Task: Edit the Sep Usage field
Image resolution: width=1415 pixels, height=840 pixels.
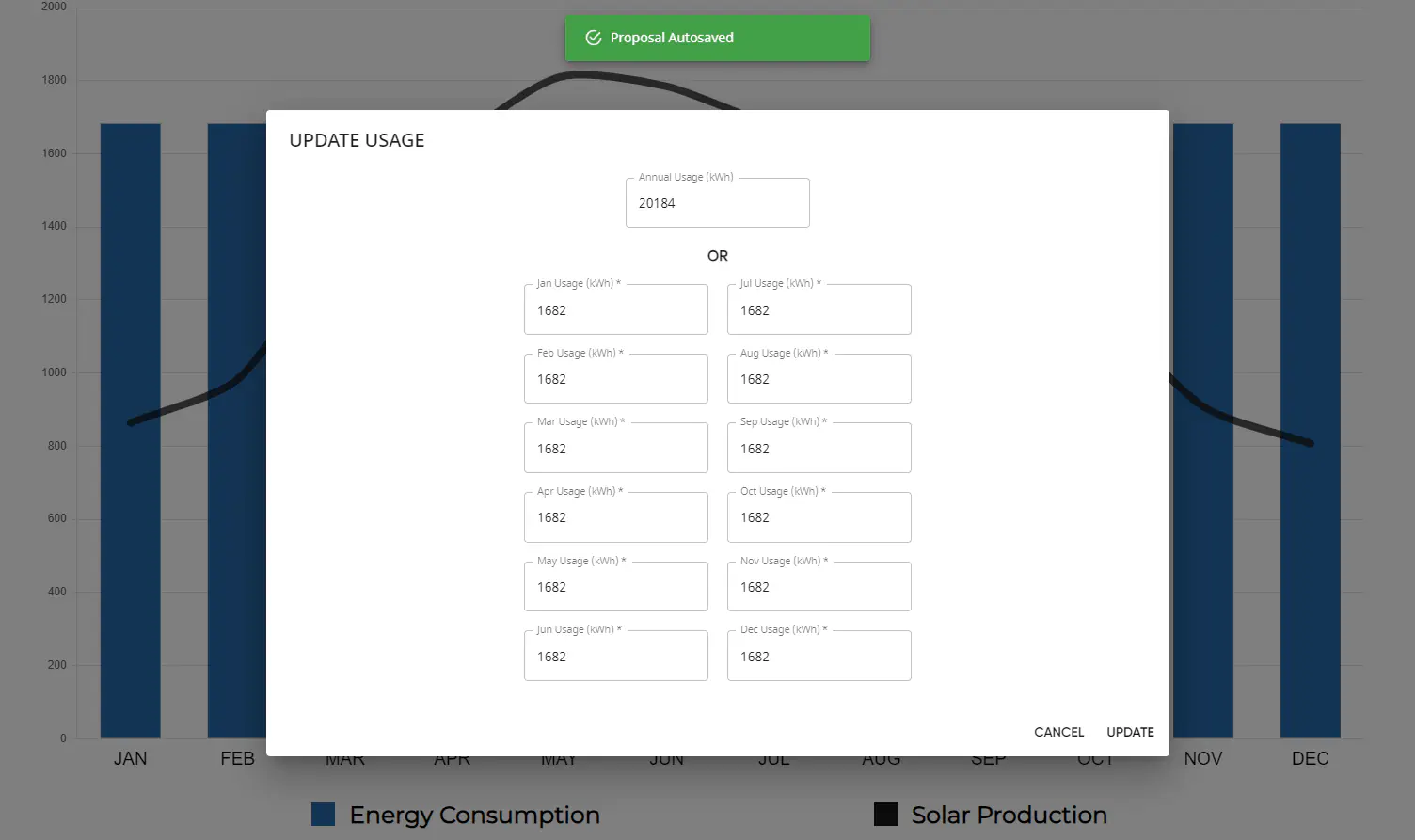Action: tap(819, 448)
